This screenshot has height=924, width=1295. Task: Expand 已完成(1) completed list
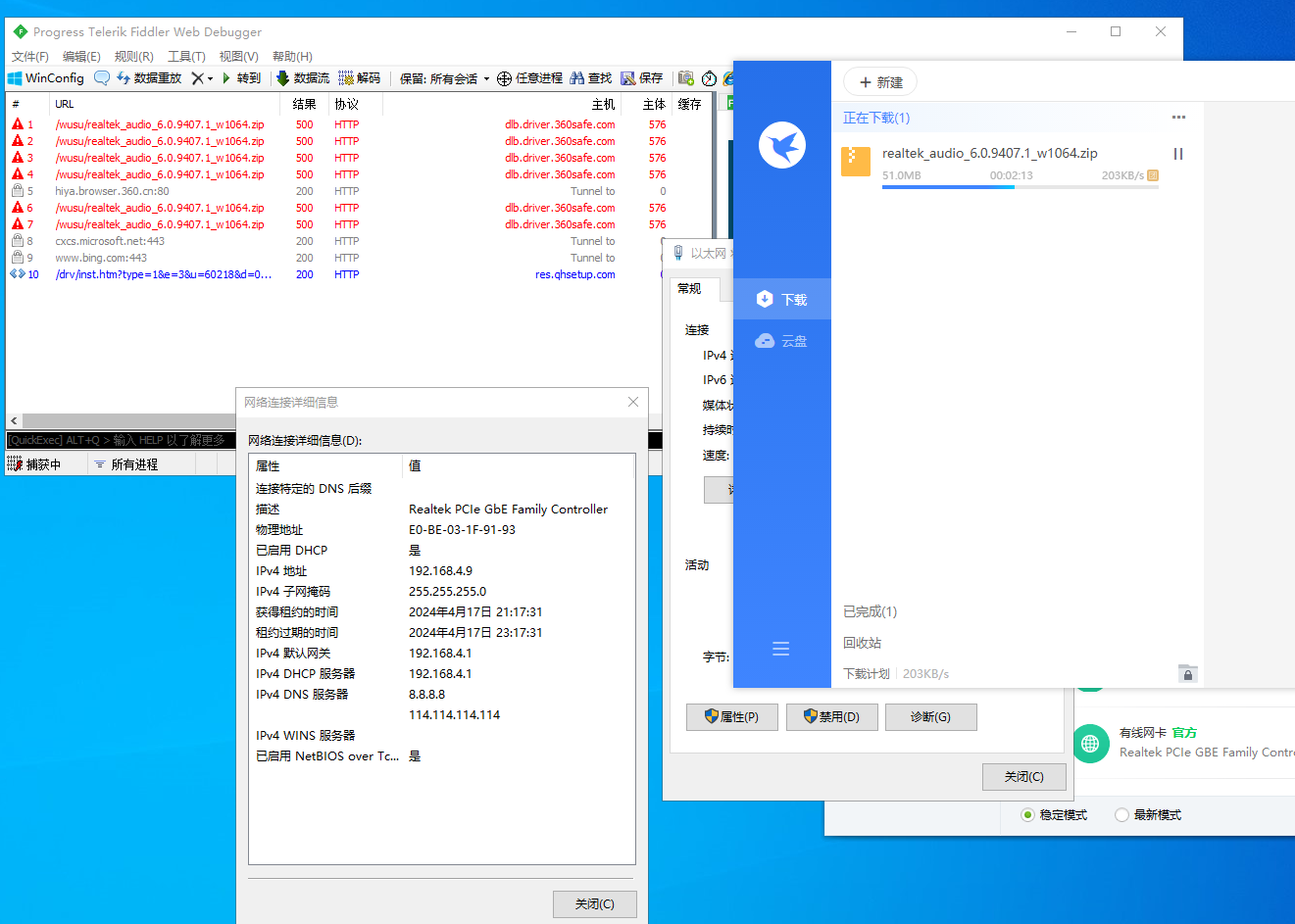(871, 611)
